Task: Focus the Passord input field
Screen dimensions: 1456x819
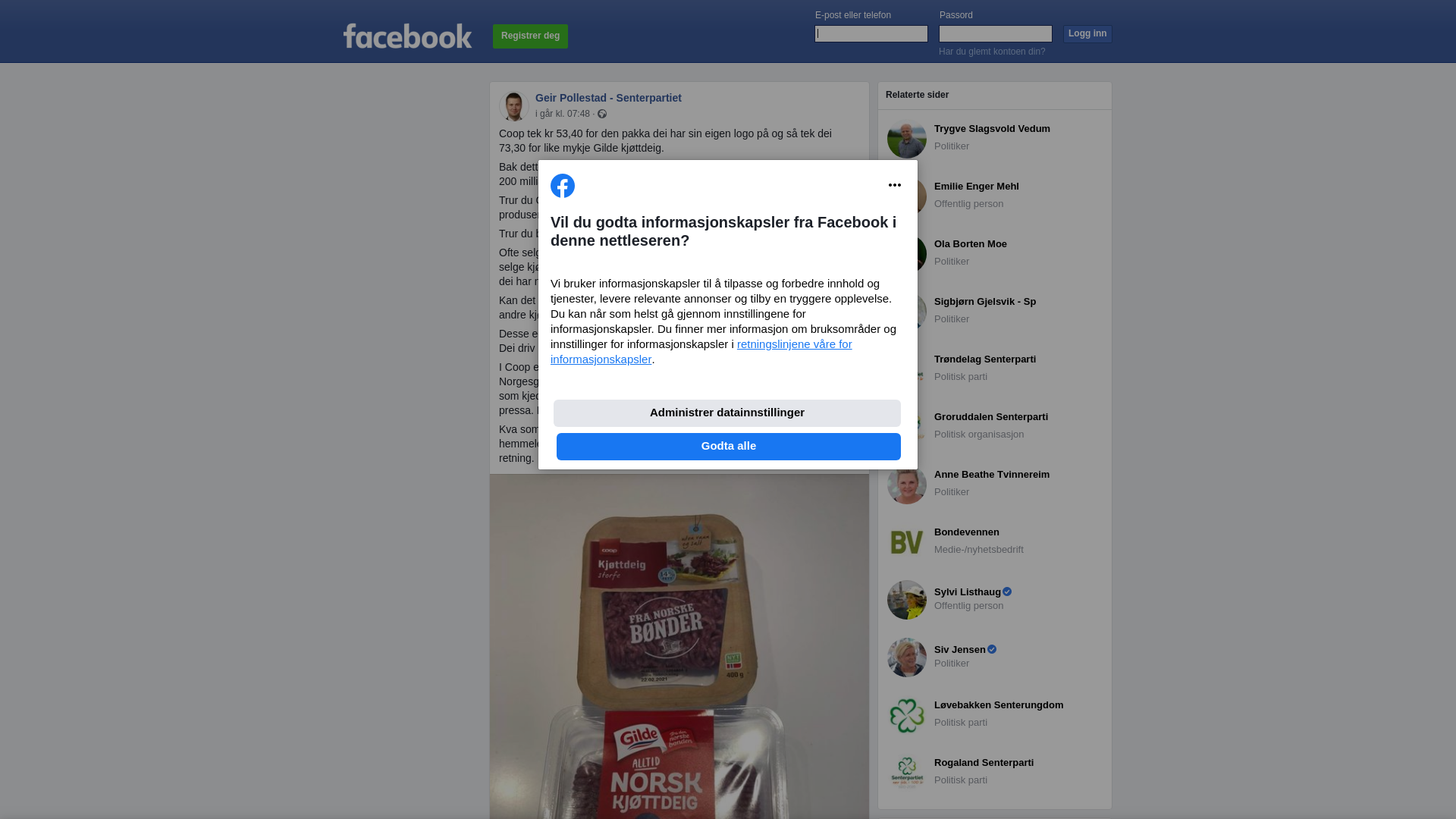Action: coord(996,33)
